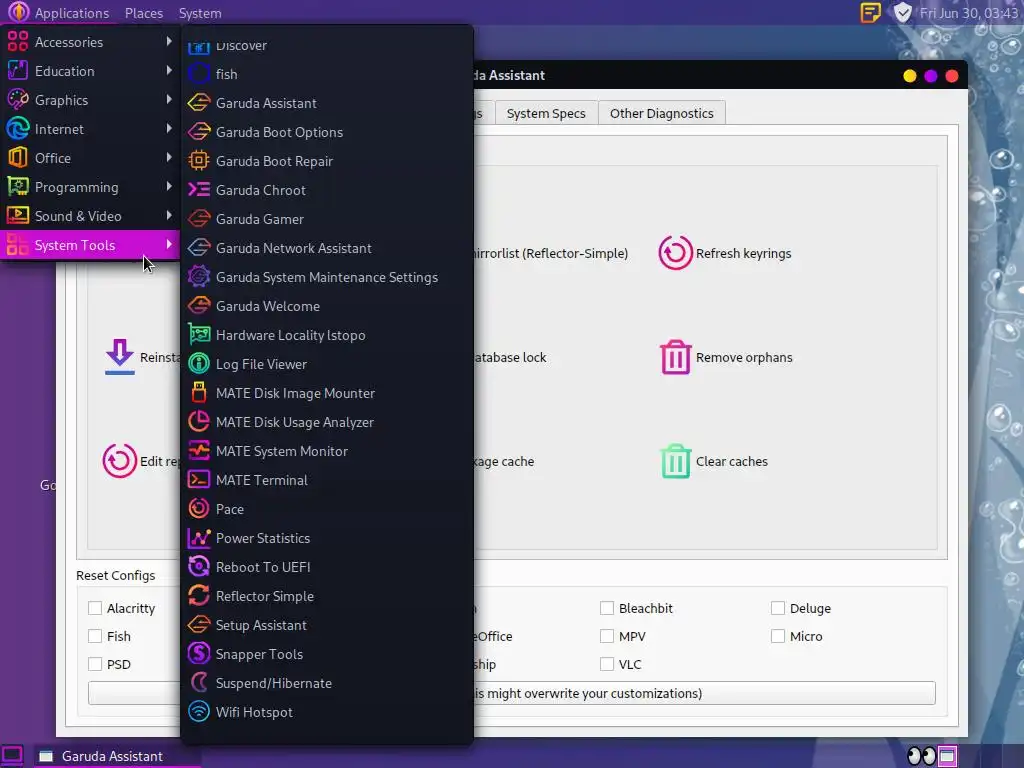Click the clock showing Fri Jun 30, 03:43
Viewport: 1024px width, 768px height.
pos(968,13)
